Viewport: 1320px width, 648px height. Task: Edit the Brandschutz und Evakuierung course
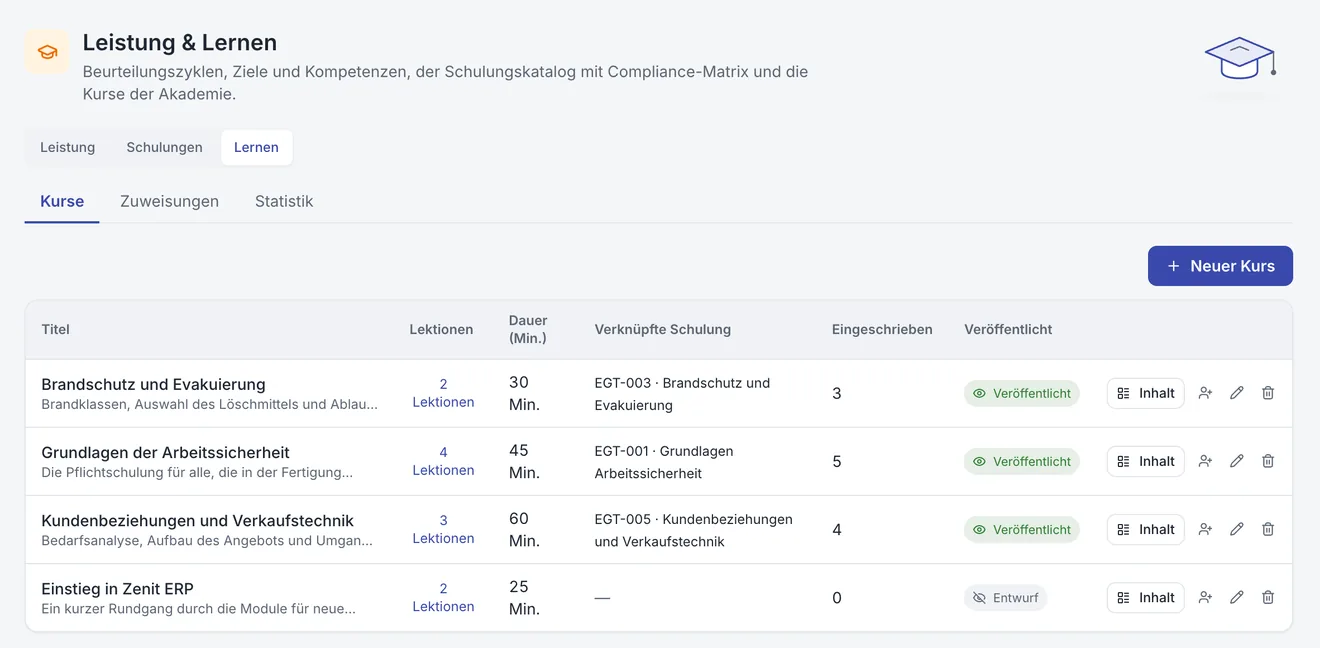[1237, 393]
